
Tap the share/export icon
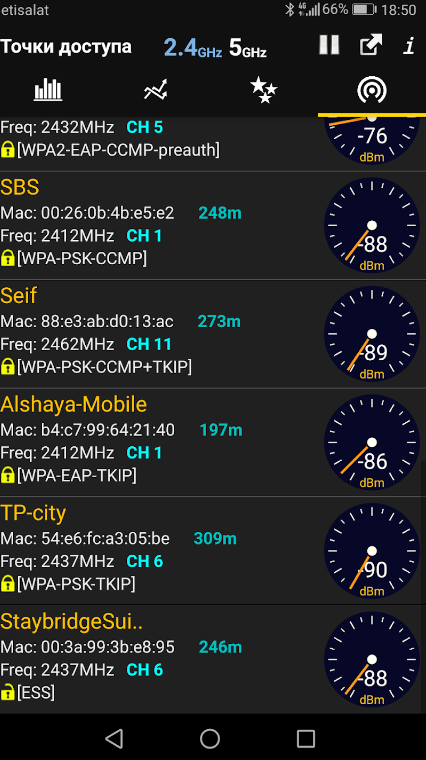click(371, 45)
